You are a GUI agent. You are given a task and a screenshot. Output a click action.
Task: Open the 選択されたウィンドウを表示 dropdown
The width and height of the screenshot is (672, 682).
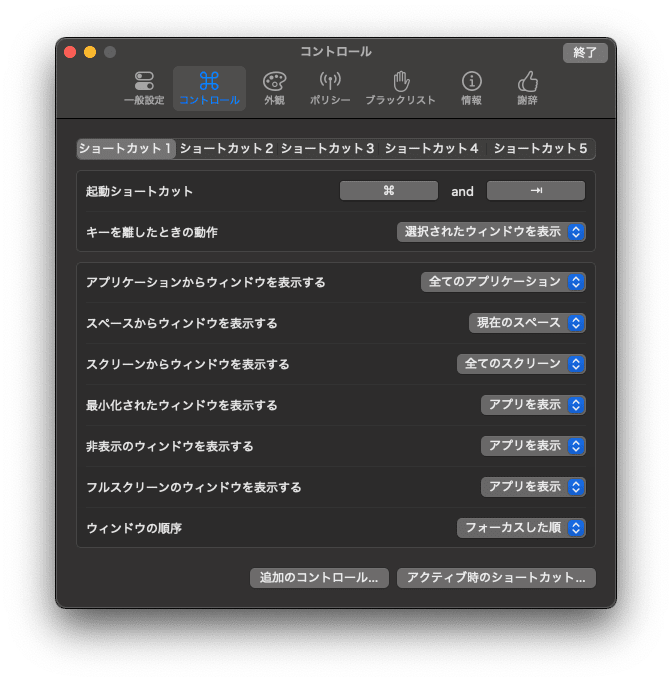click(491, 232)
